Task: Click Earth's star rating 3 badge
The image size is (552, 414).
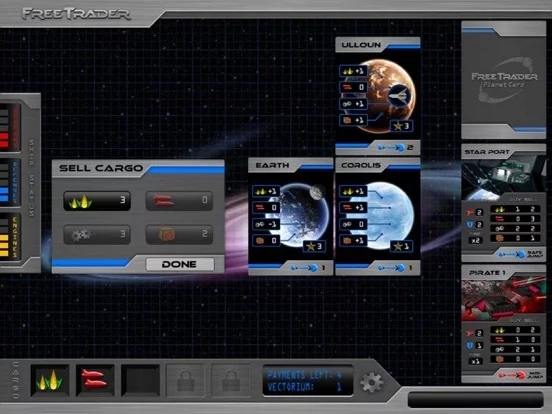Action: [314, 246]
